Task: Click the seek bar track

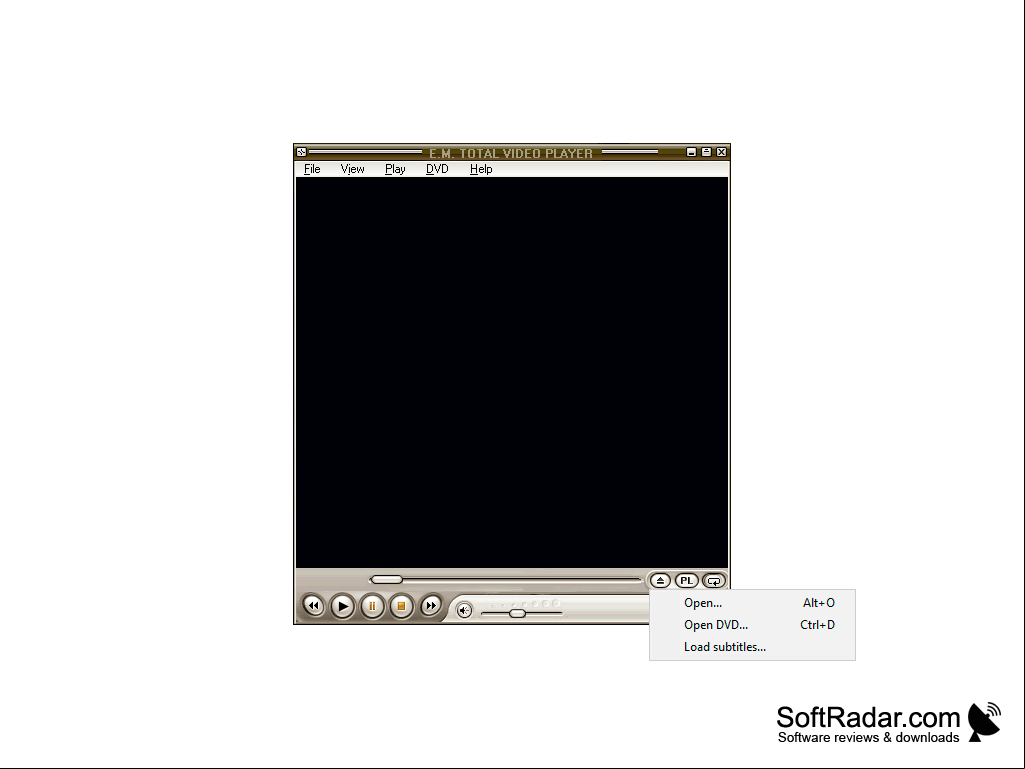Action: (x=505, y=579)
